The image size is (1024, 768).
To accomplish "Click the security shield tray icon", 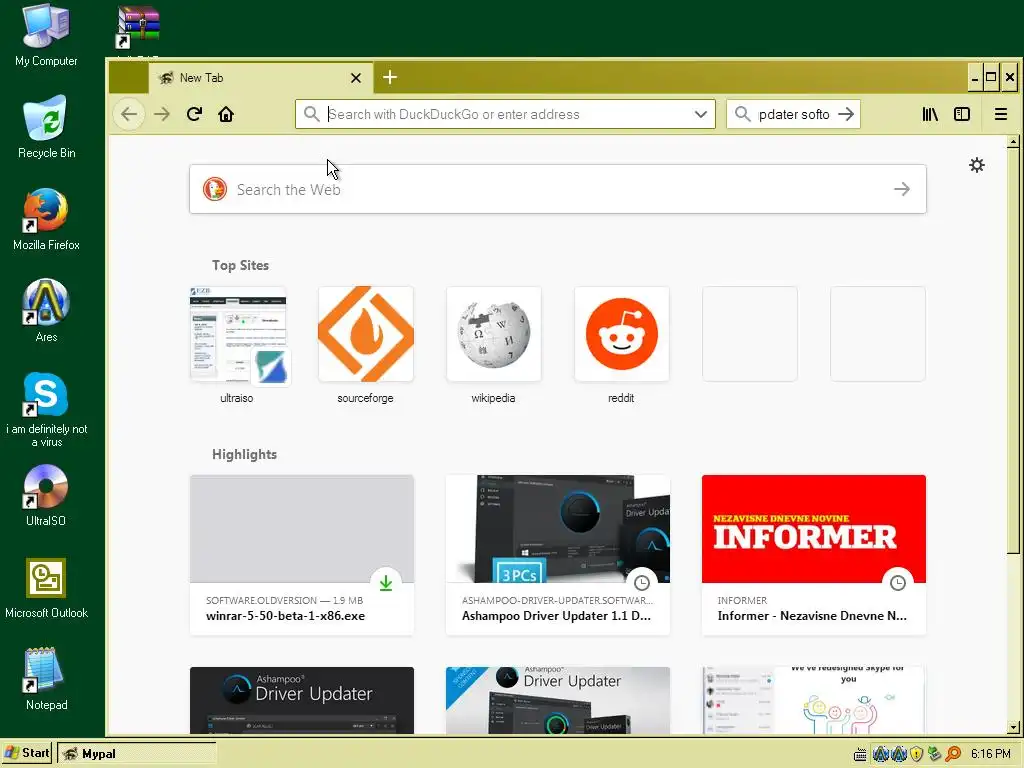I will coord(916,754).
